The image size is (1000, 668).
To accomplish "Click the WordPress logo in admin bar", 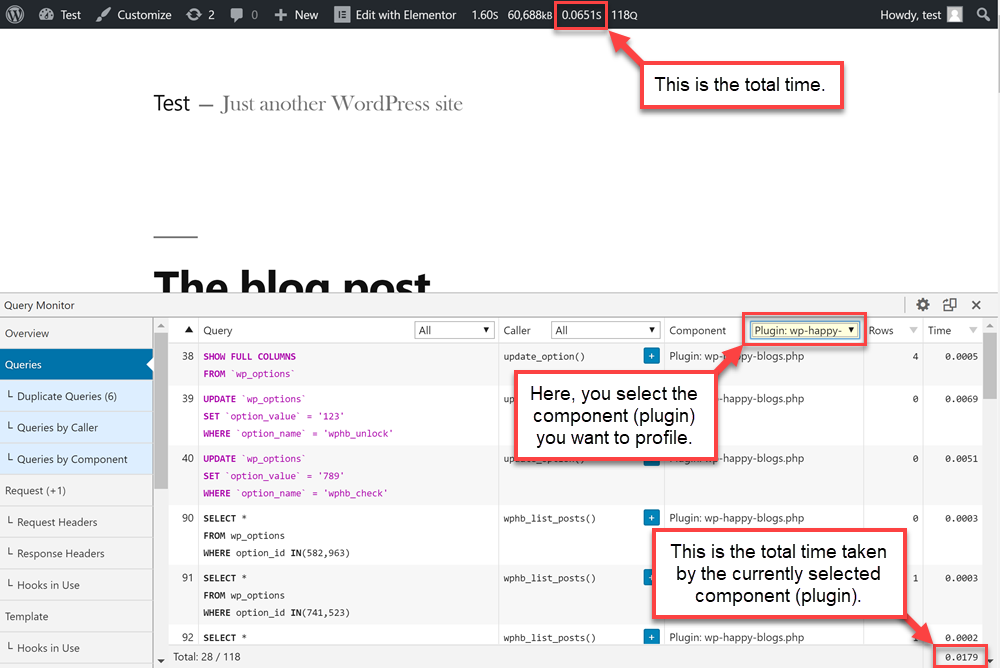I will point(16,15).
